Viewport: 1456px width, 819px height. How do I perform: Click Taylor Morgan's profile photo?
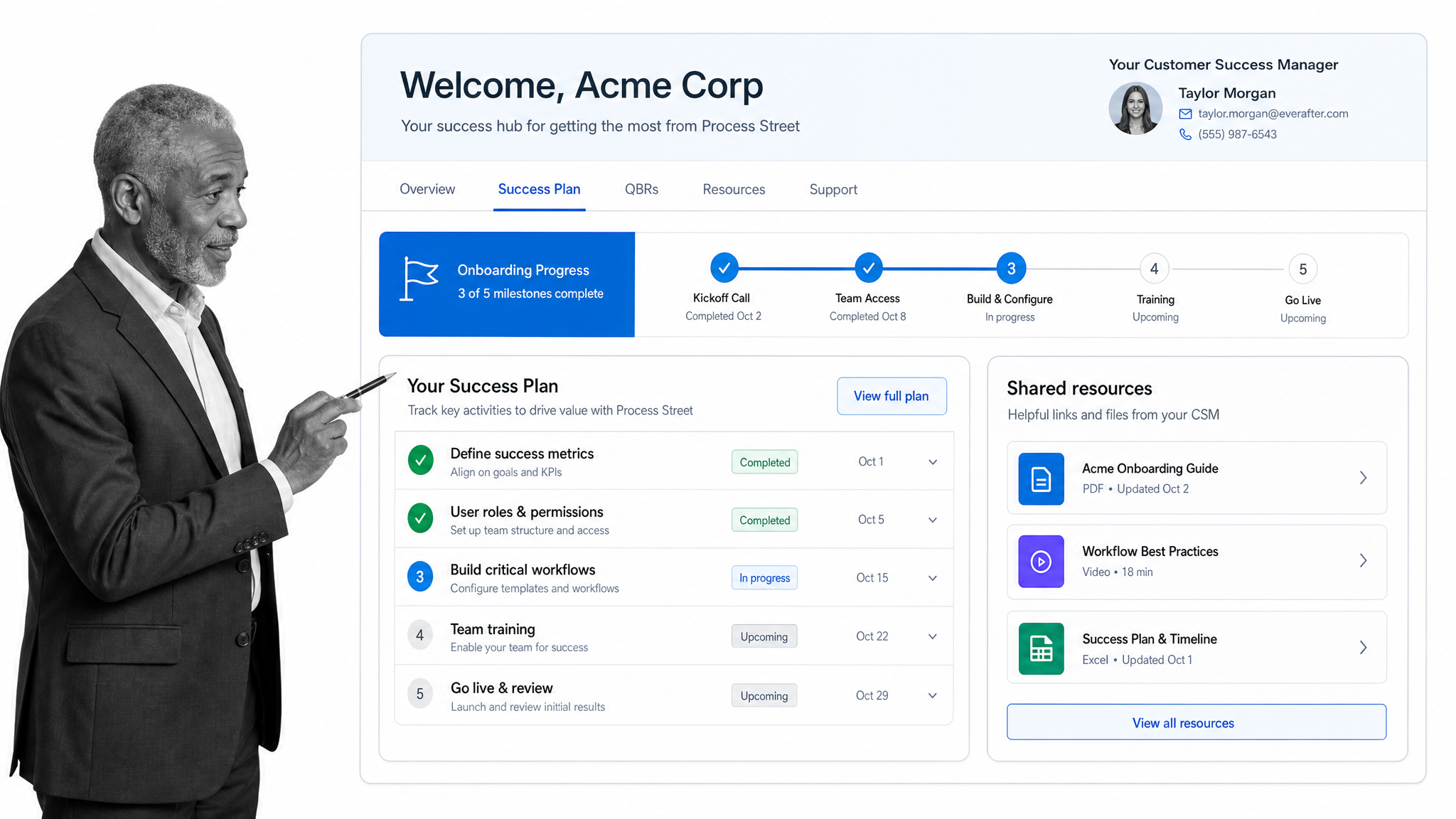pyautogui.click(x=1135, y=108)
